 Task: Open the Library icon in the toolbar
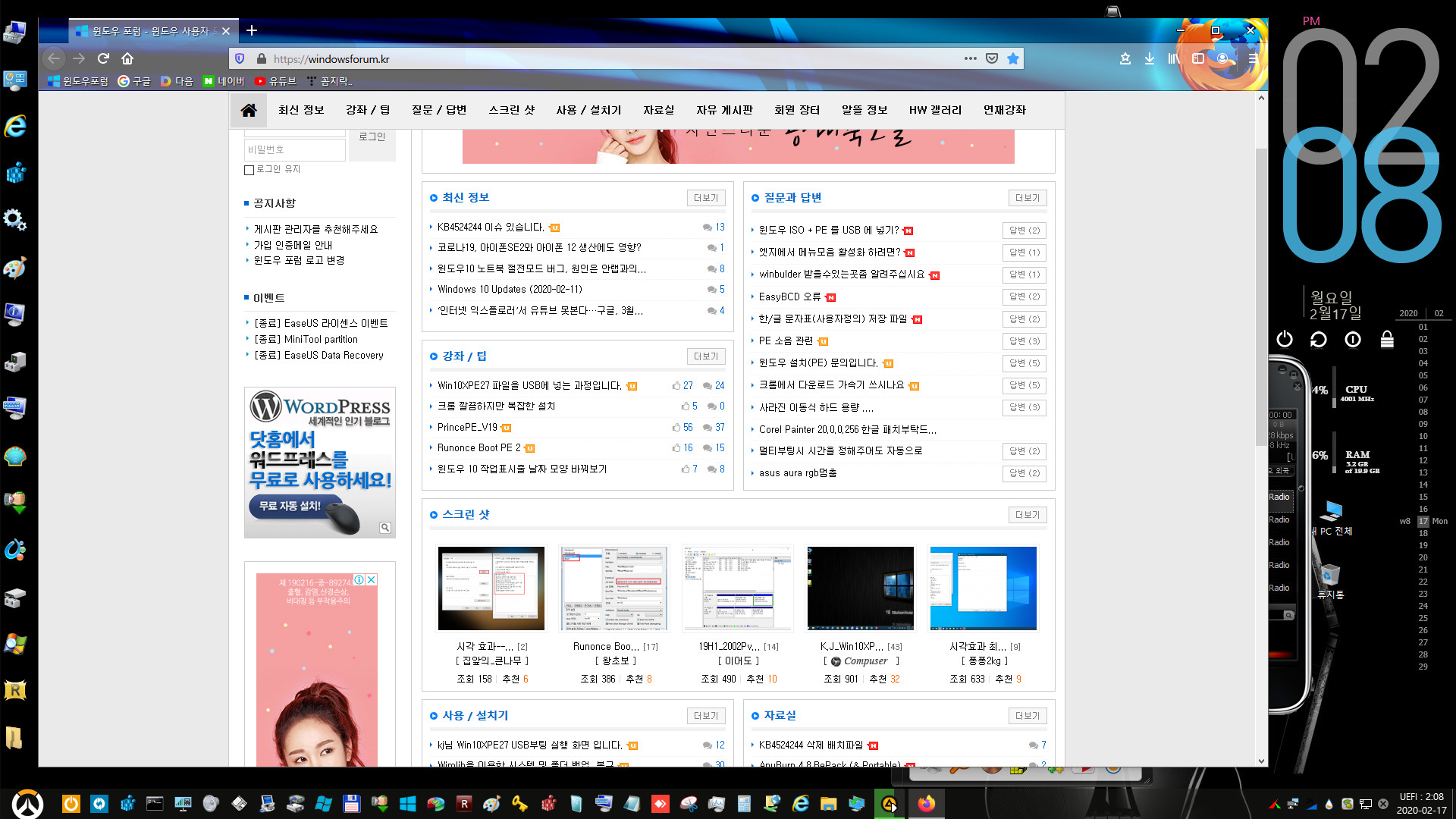pyautogui.click(x=1174, y=58)
